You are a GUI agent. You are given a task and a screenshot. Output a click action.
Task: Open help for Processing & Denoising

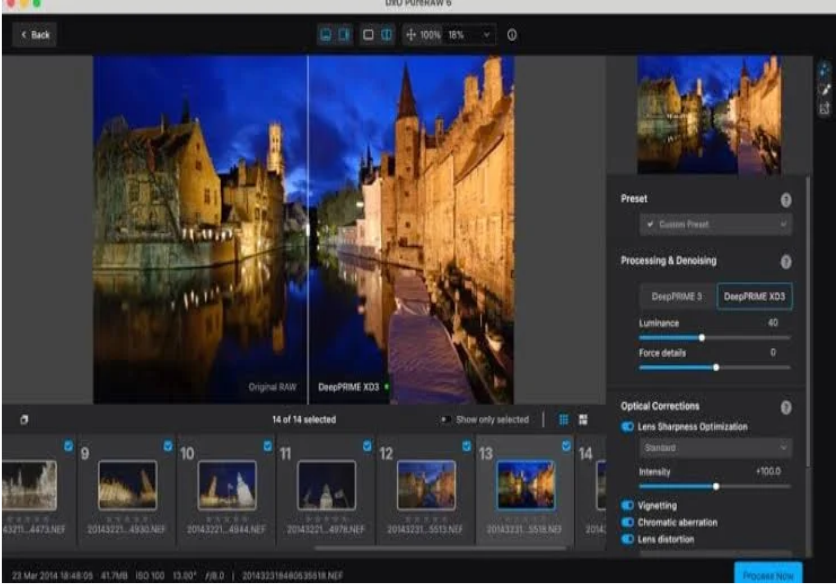pyautogui.click(x=786, y=262)
